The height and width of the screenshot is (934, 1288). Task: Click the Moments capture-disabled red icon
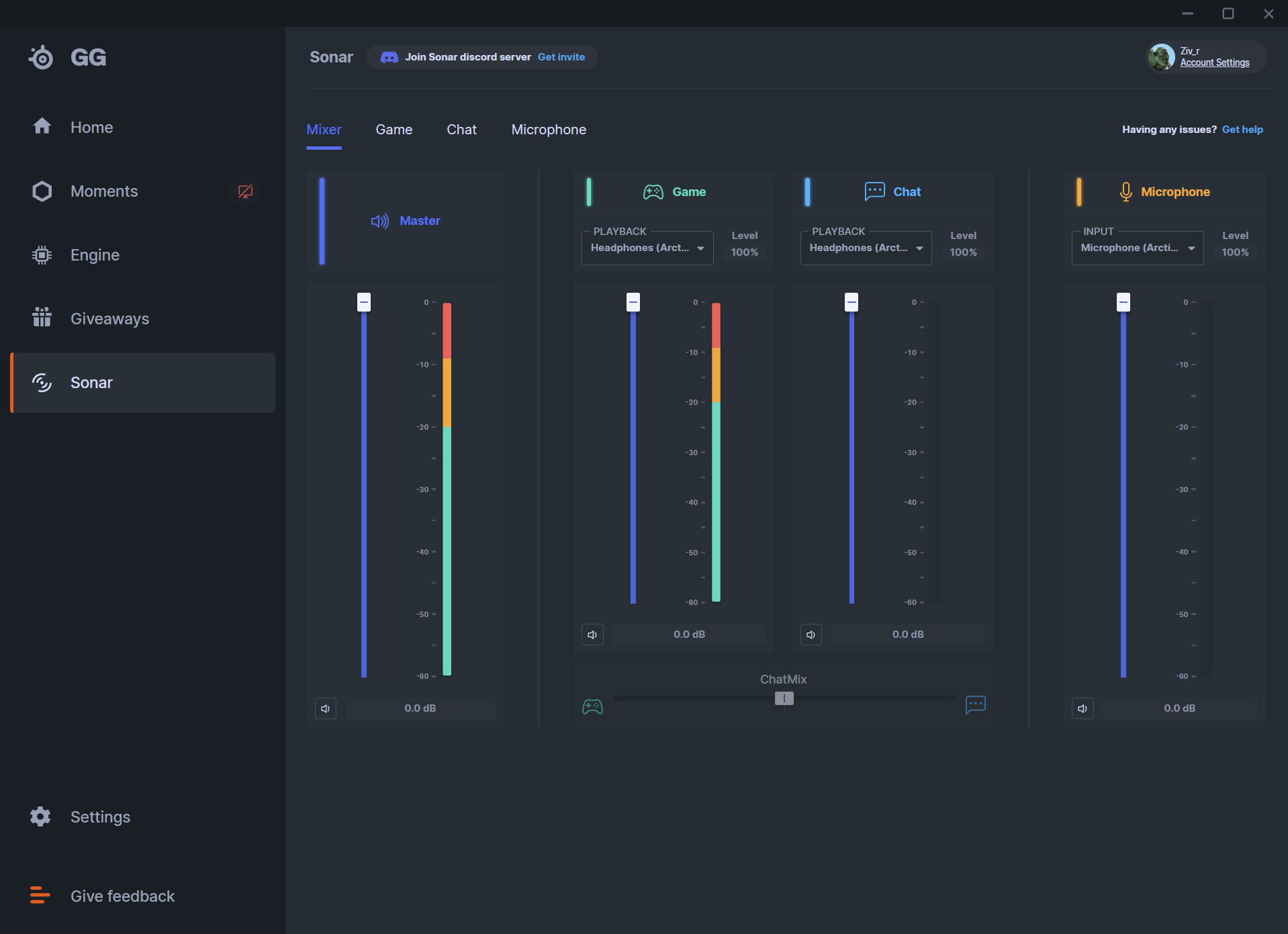click(245, 191)
